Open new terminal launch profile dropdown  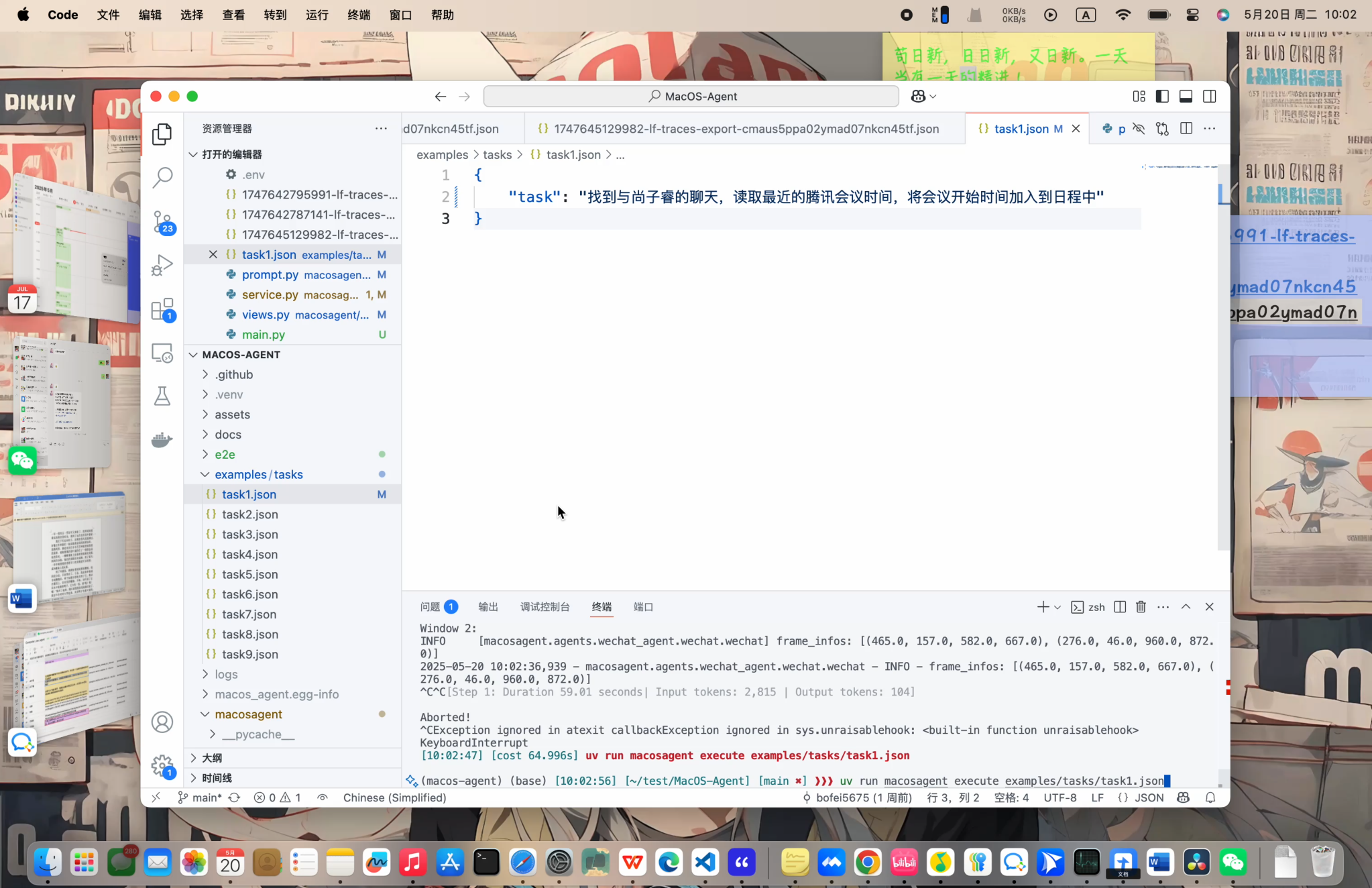tap(1057, 607)
